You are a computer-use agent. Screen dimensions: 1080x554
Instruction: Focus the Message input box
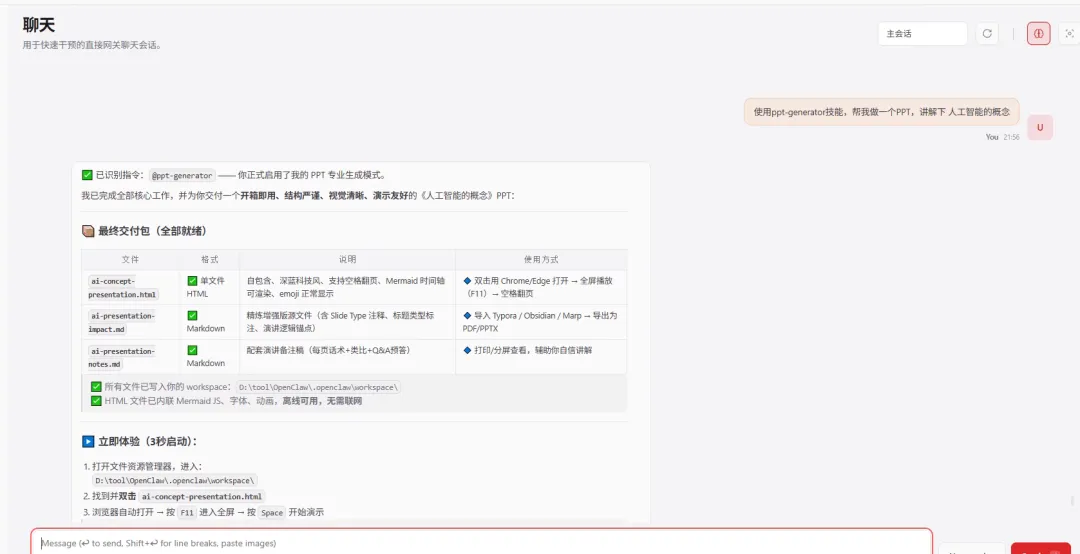tap(481, 543)
